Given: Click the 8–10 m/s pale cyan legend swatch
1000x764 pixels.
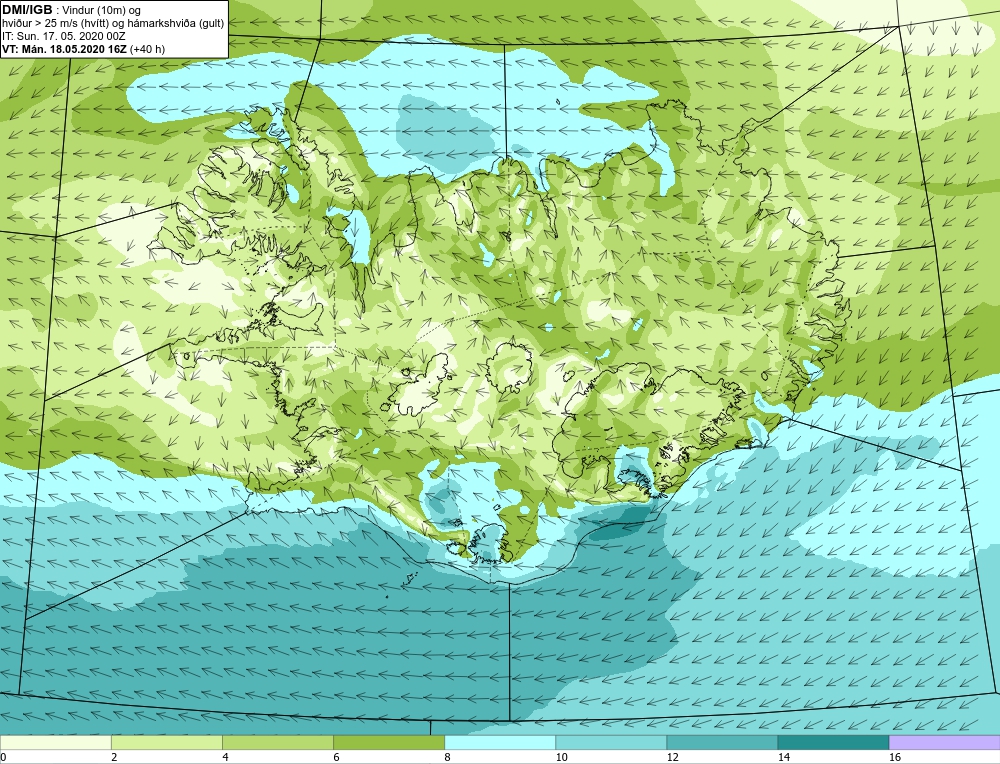Looking at the screenshot, I should click(x=500, y=742).
